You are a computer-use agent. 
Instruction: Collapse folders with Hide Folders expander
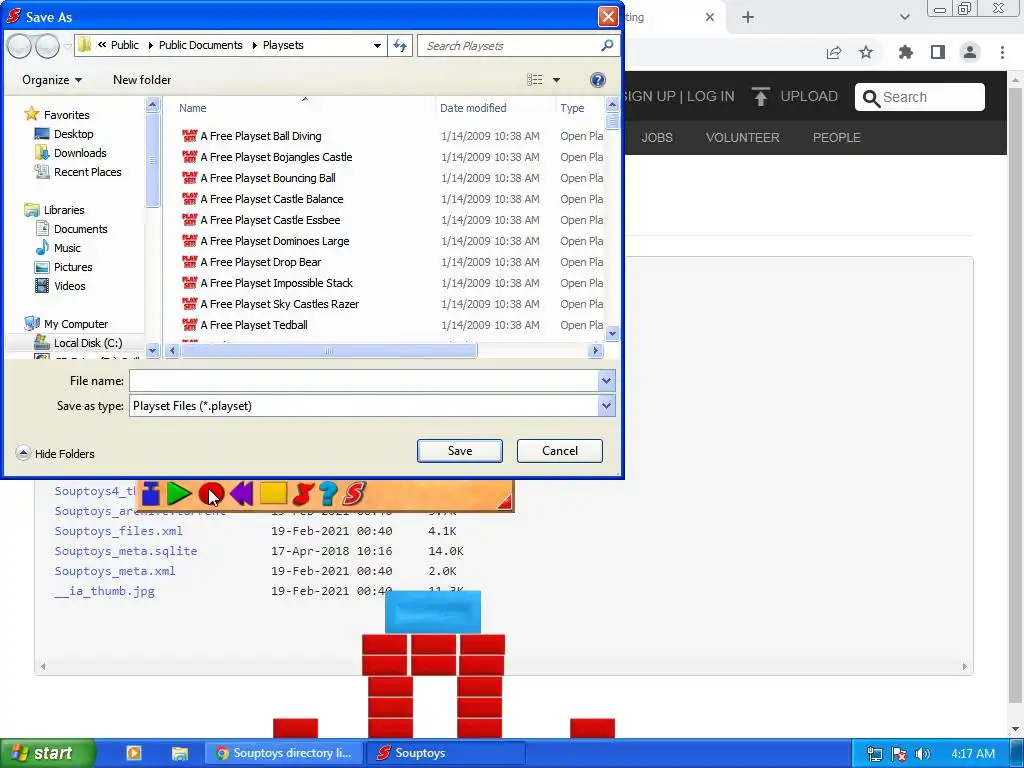click(23, 453)
